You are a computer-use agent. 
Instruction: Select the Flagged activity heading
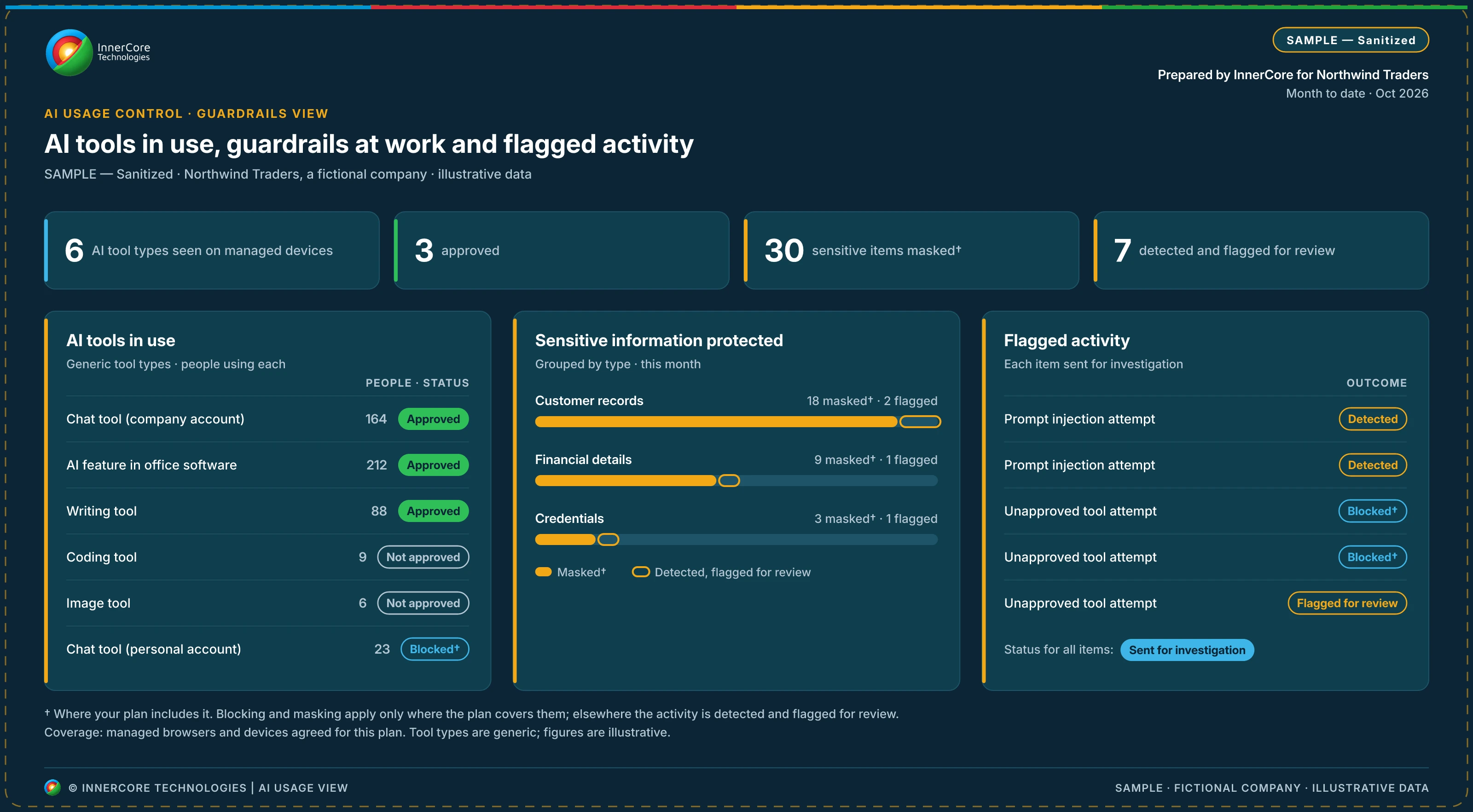pyautogui.click(x=1067, y=341)
